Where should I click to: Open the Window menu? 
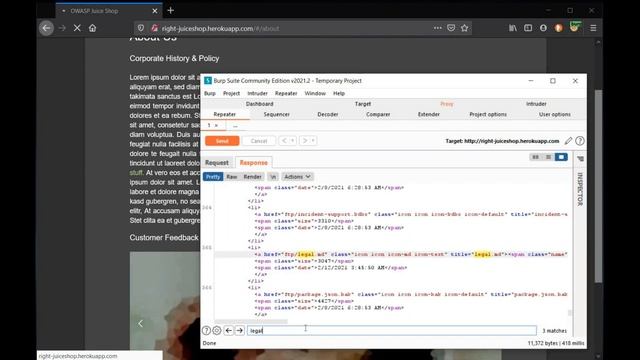pos(315,93)
